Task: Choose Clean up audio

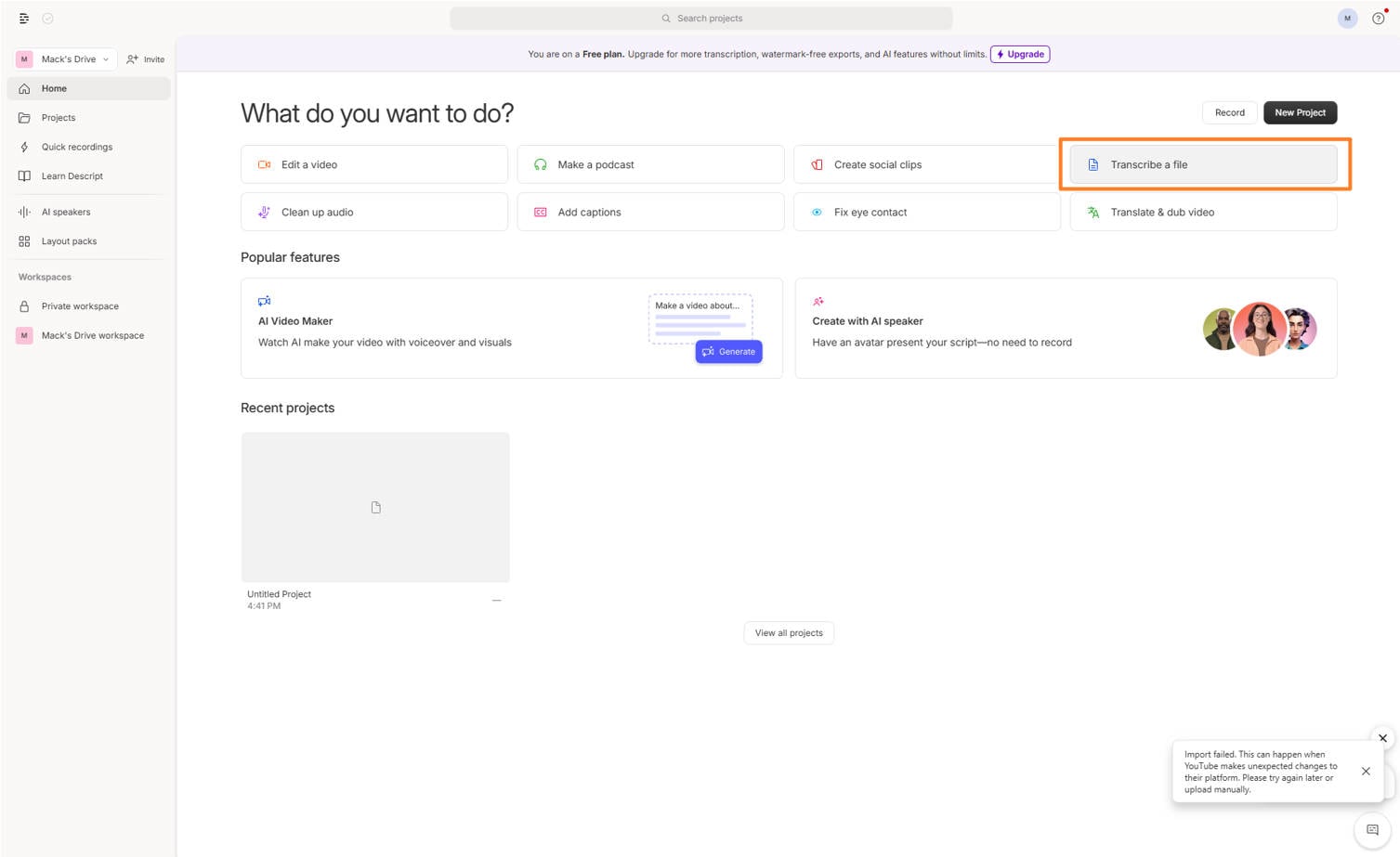Action: 374,212
